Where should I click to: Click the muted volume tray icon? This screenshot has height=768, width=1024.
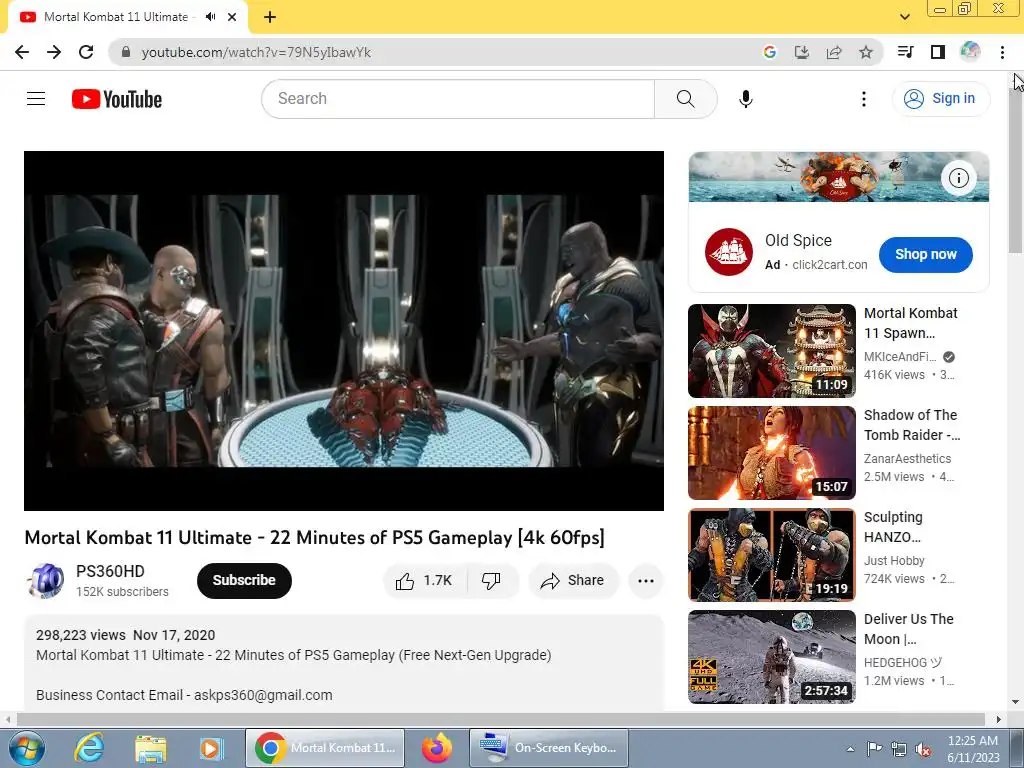(x=923, y=749)
